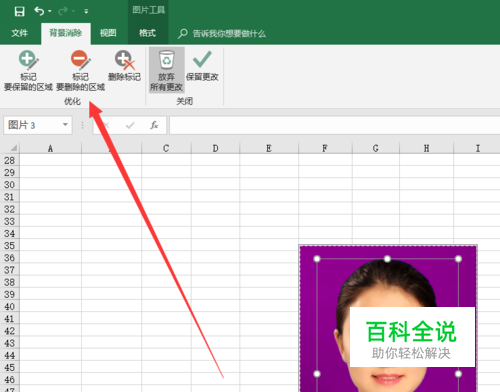Select row 28 header

10,160
